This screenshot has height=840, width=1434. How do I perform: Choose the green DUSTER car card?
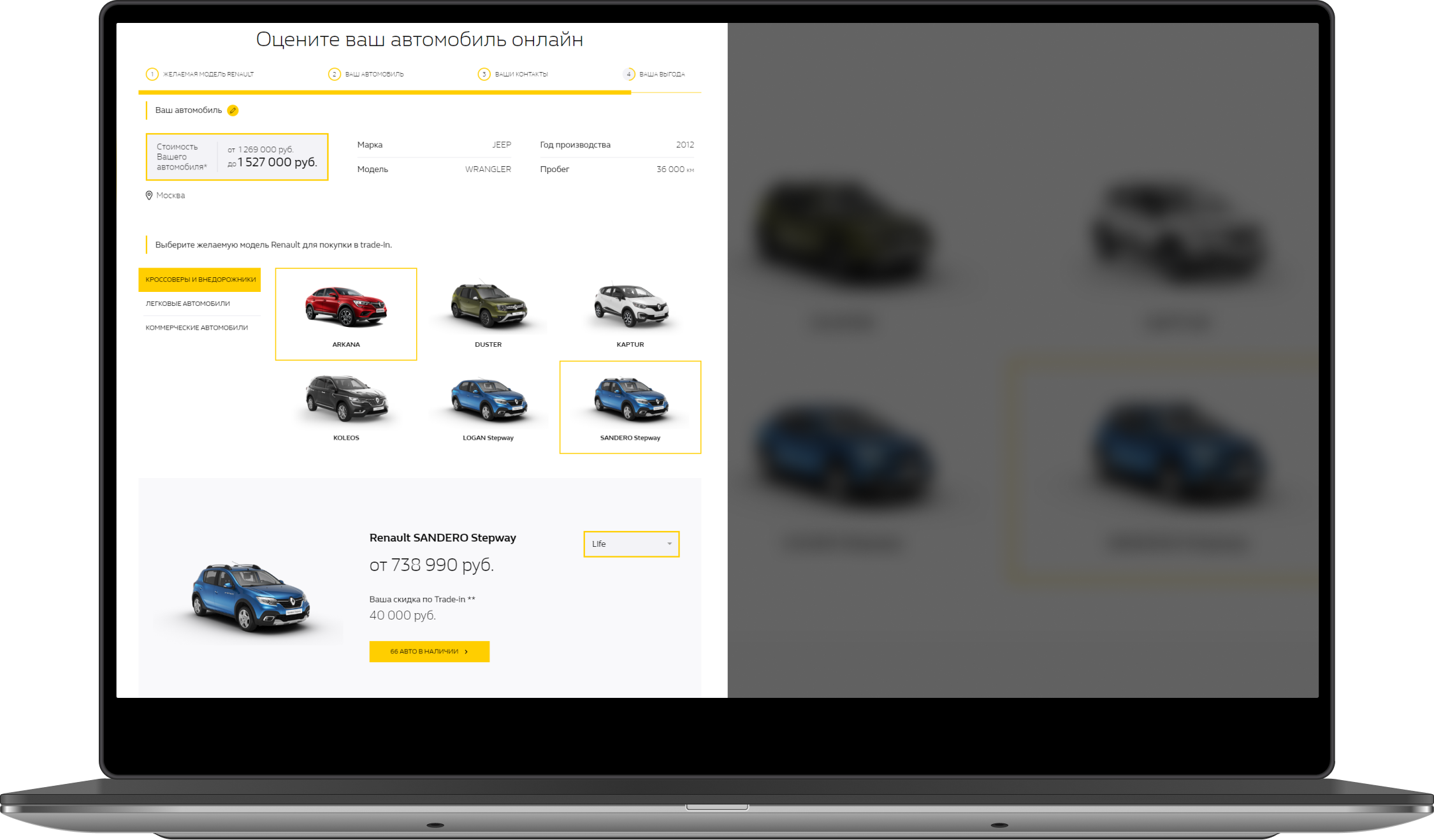[488, 314]
